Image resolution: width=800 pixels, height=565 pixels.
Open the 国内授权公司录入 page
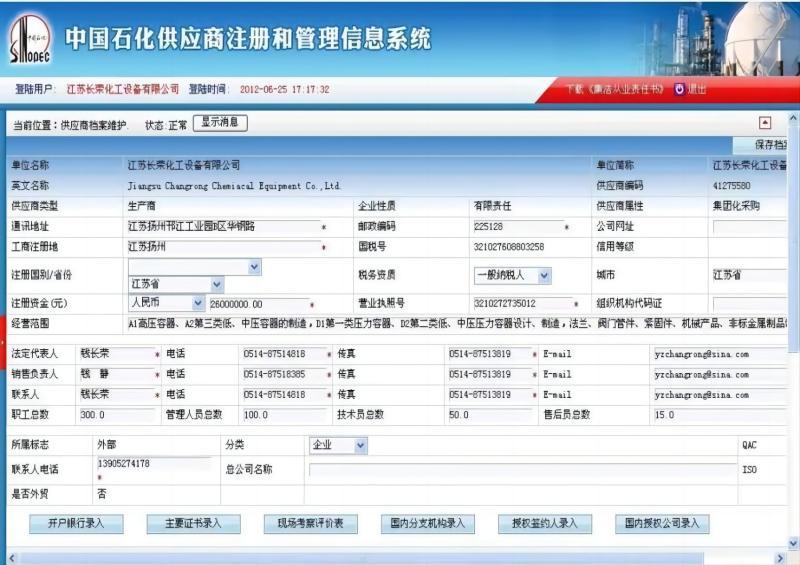662,524
